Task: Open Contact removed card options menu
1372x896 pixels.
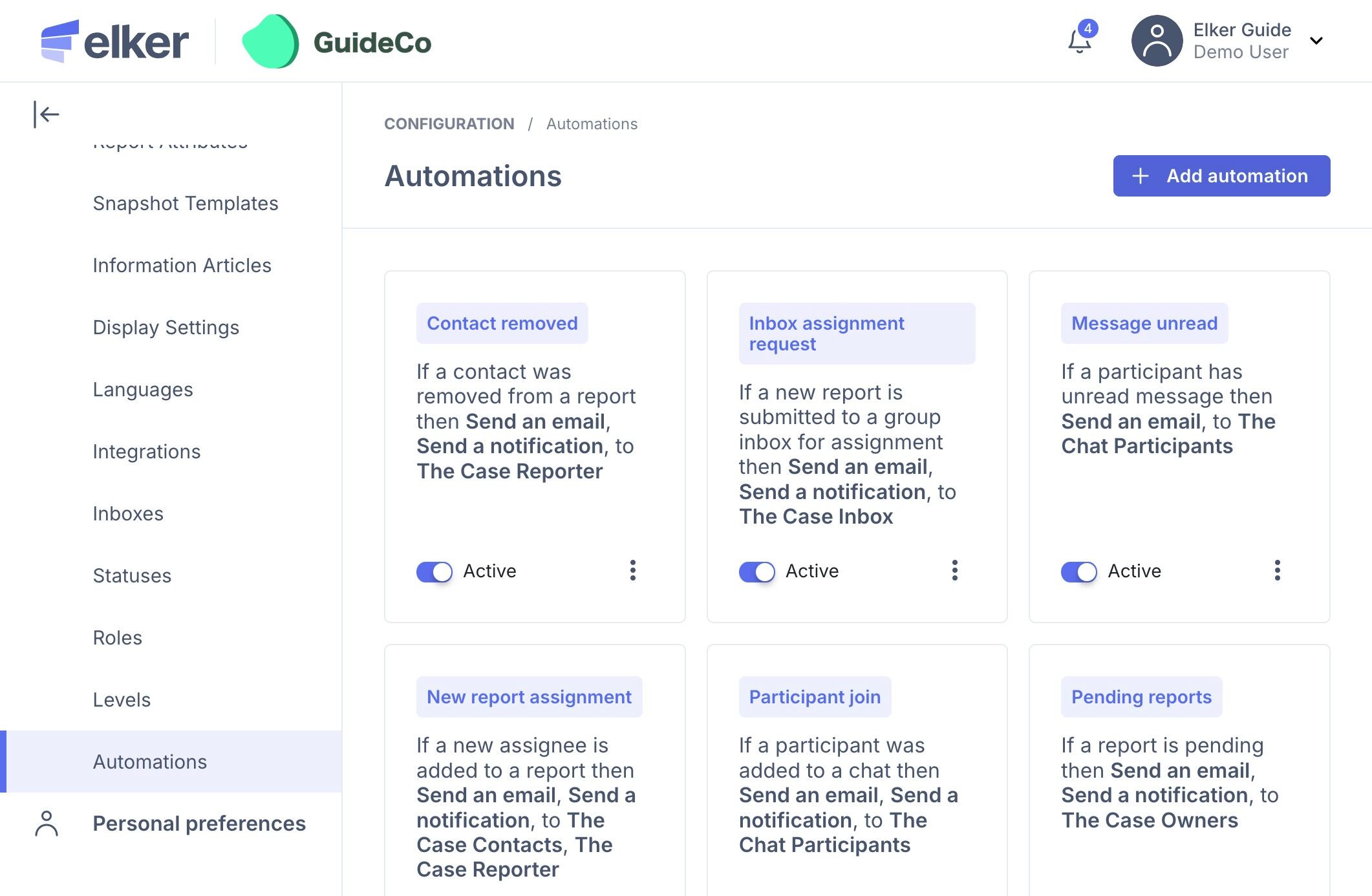Action: 632,570
